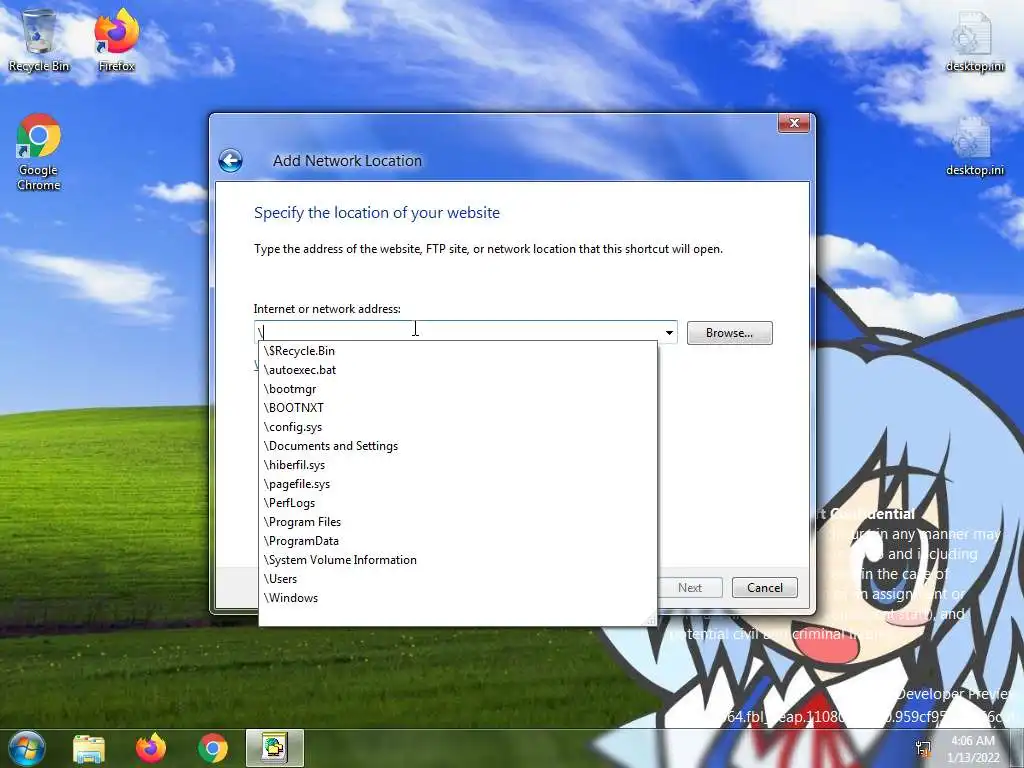This screenshot has width=1024, height=768.
Task: Open the Windows Start menu orb
Action: click(27, 748)
